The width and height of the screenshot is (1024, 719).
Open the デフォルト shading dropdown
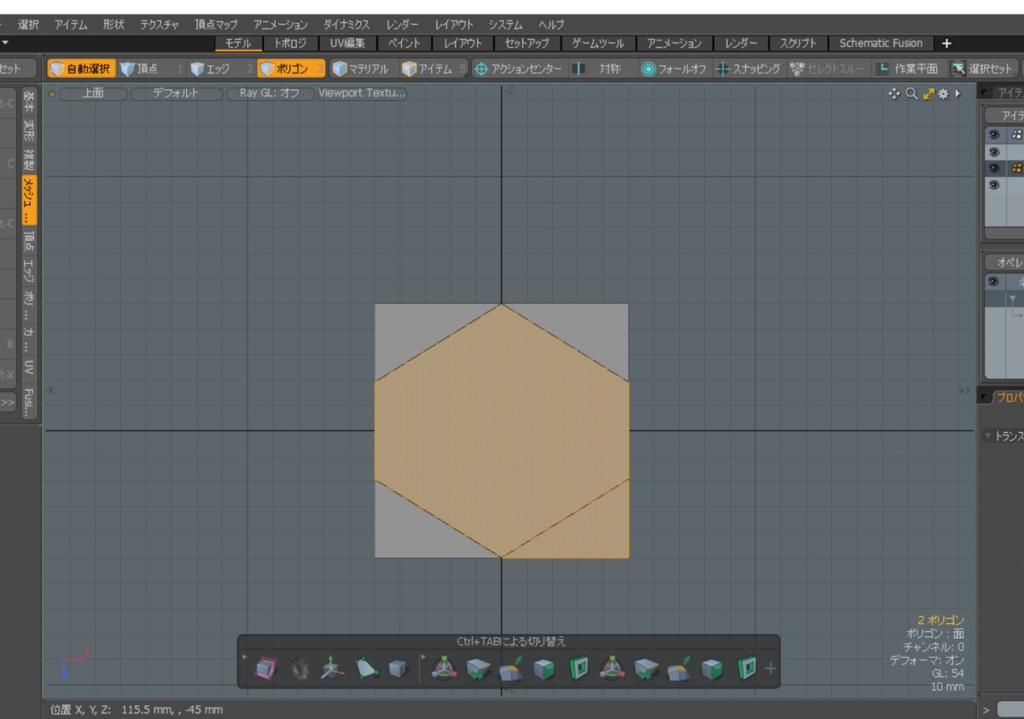click(175, 93)
